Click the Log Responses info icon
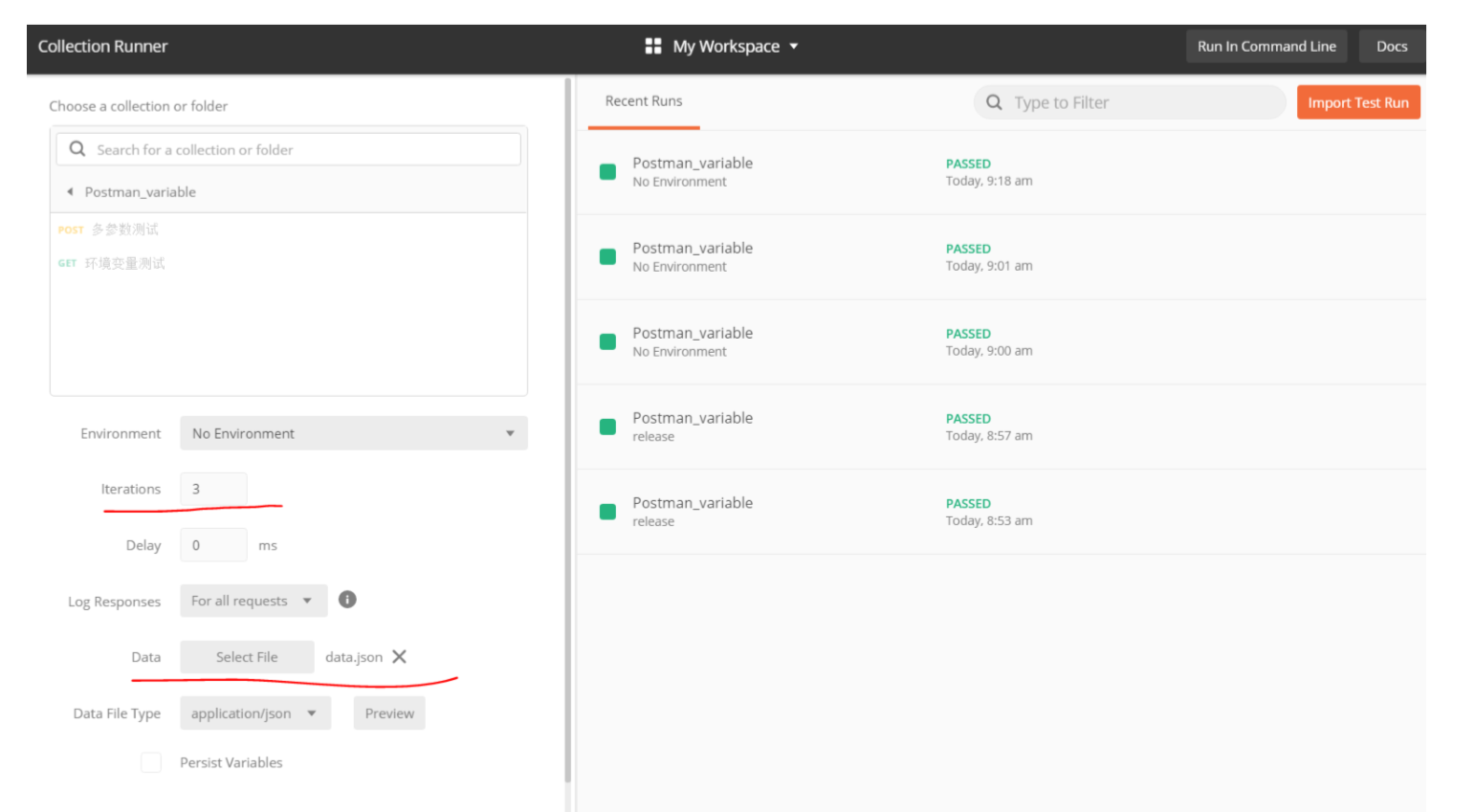 pos(347,600)
